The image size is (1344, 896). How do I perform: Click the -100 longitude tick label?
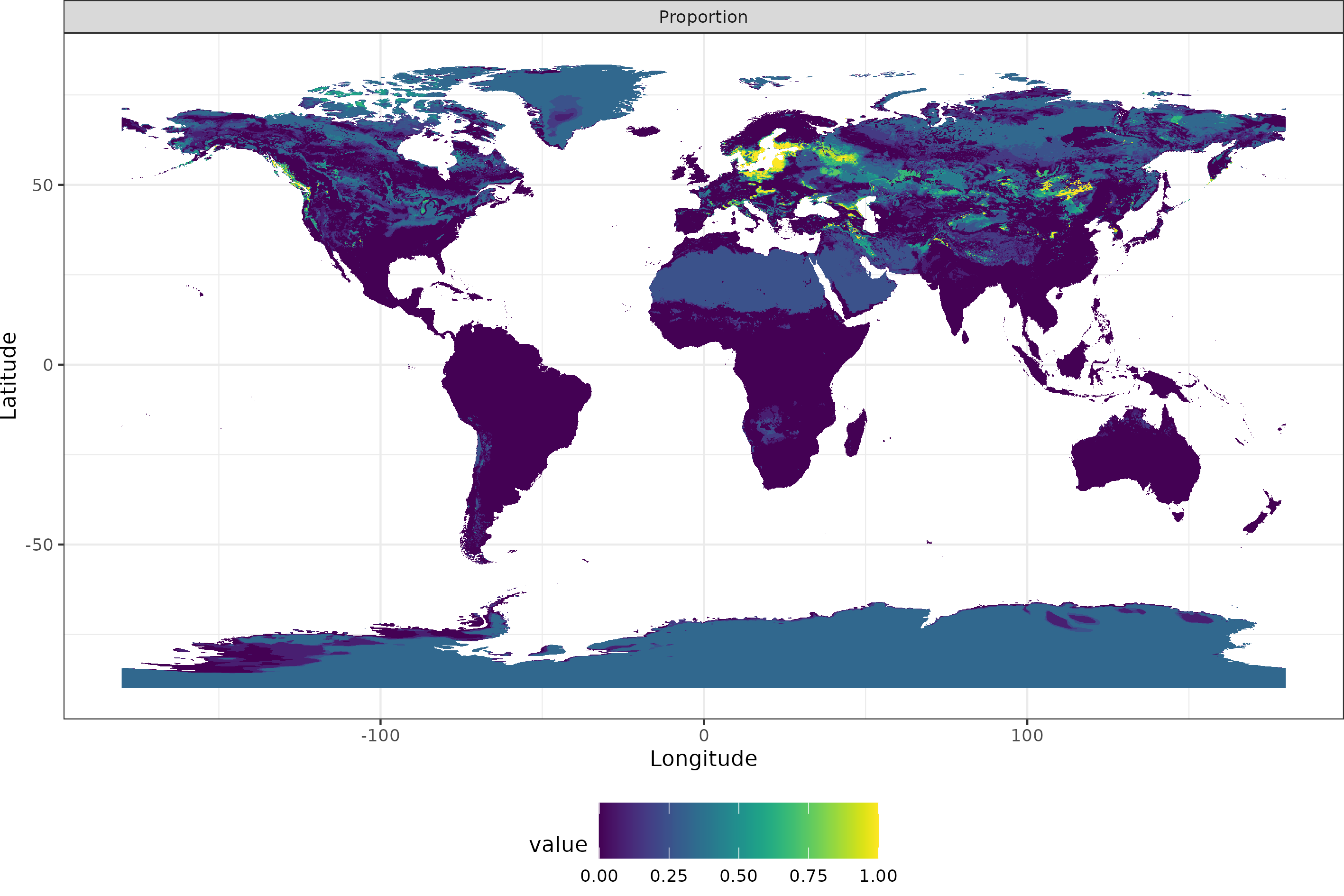pyautogui.click(x=380, y=735)
